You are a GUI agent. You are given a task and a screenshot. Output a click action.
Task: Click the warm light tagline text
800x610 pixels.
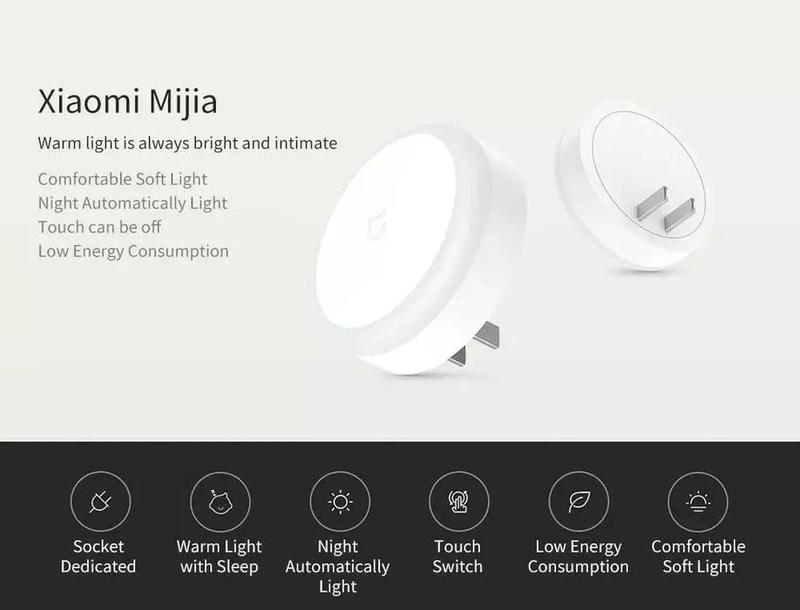point(187,143)
